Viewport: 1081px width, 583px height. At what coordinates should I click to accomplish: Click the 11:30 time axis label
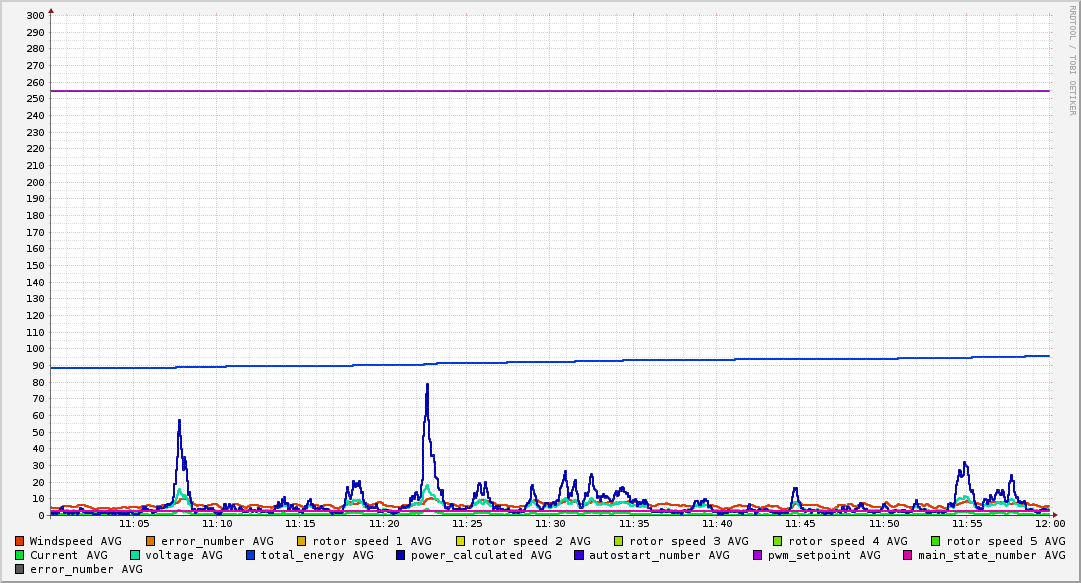pos(551,523)
